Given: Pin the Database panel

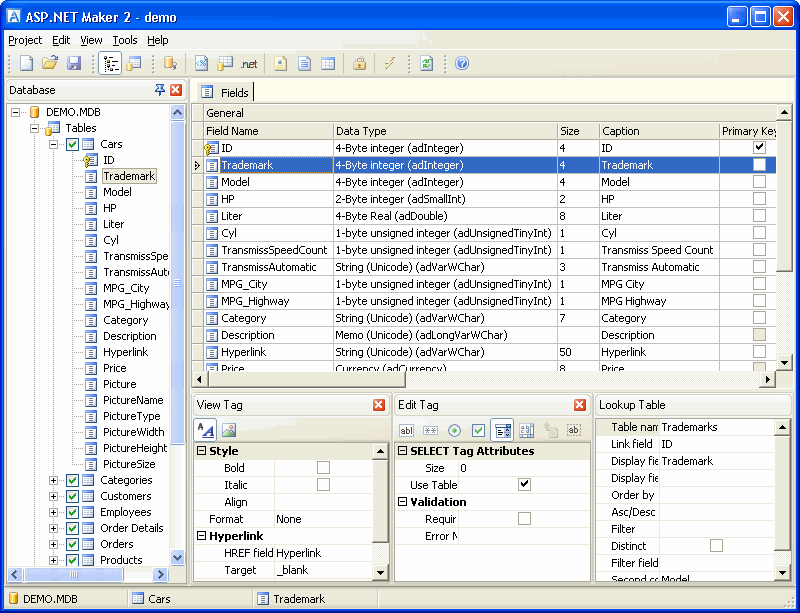Looking at the screenshot, I should 160,90.
